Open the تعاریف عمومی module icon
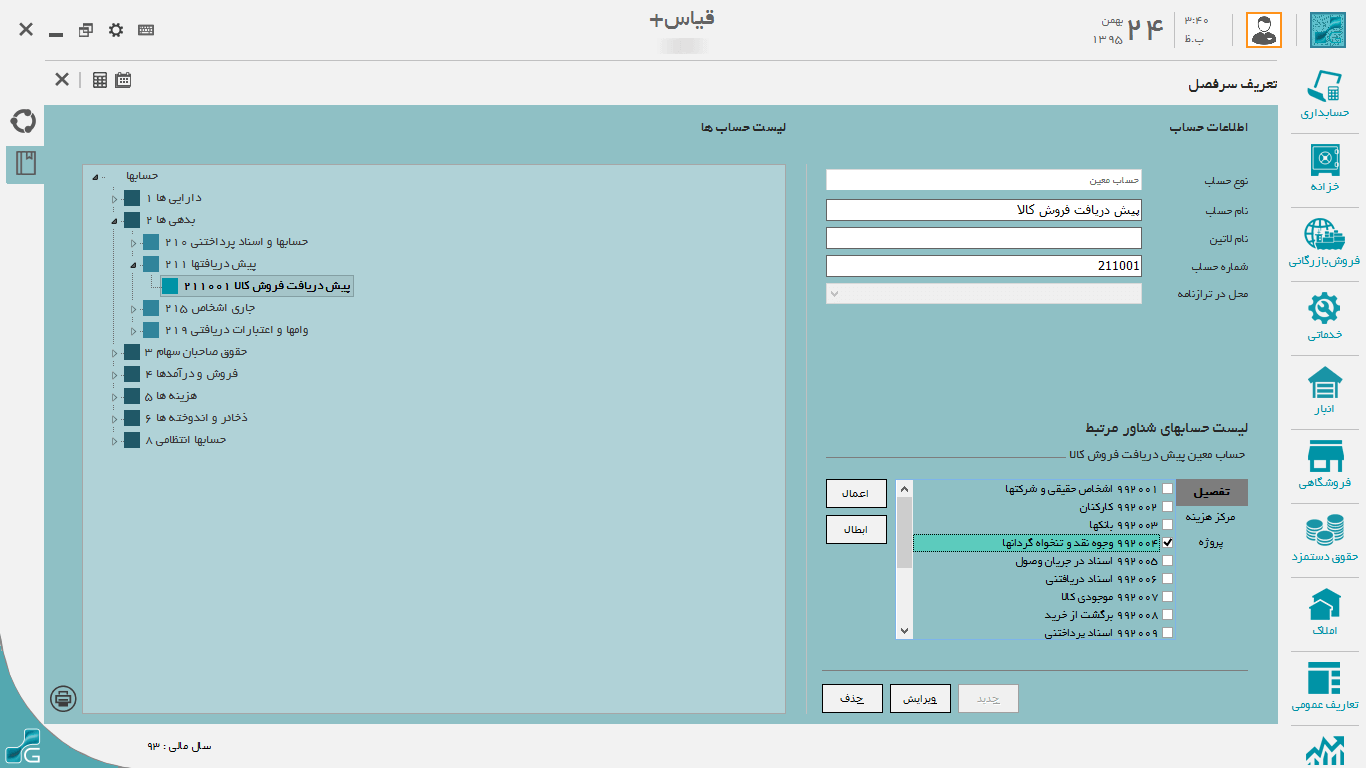Screen dimensions: 1366x768 point(1325,686)
